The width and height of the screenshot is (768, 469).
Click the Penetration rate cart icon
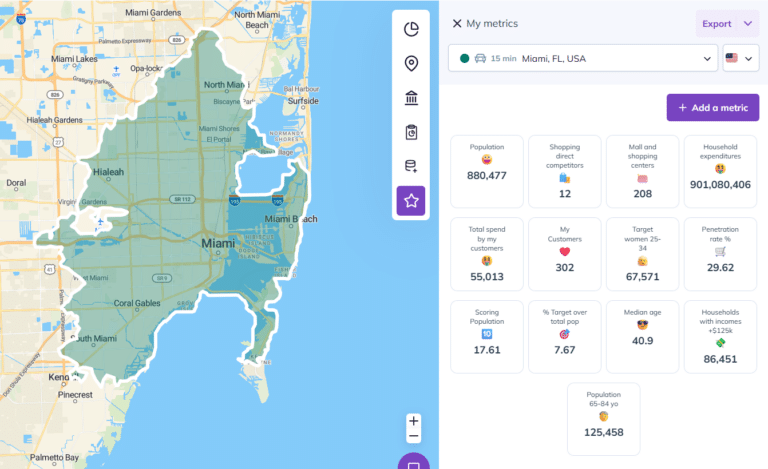(x=720, y=252)
